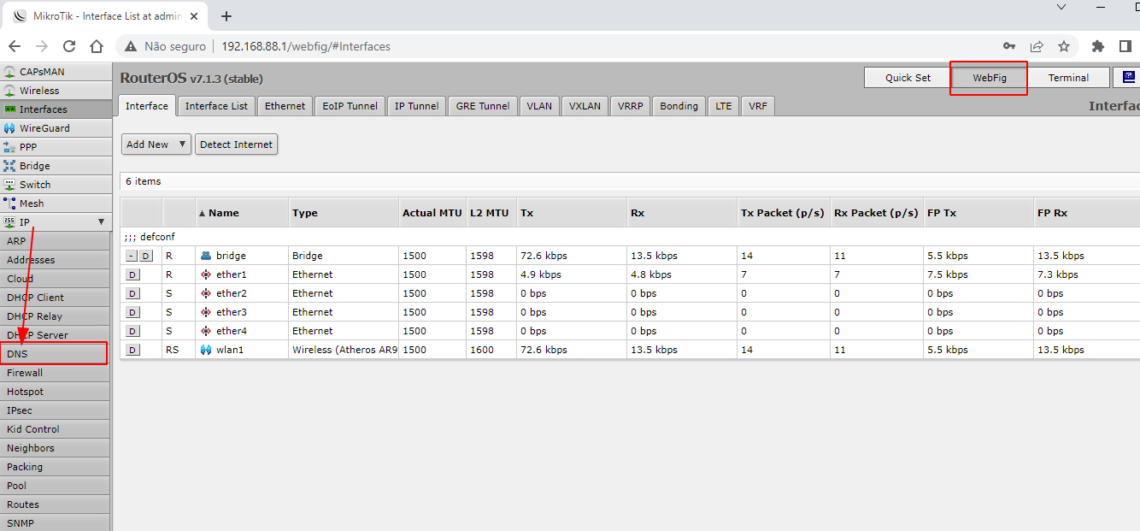Viewport: 1140px width, 531px height.
Task: Click Detect Internet button
Action: pyautogui.click(x=236, y=144)
